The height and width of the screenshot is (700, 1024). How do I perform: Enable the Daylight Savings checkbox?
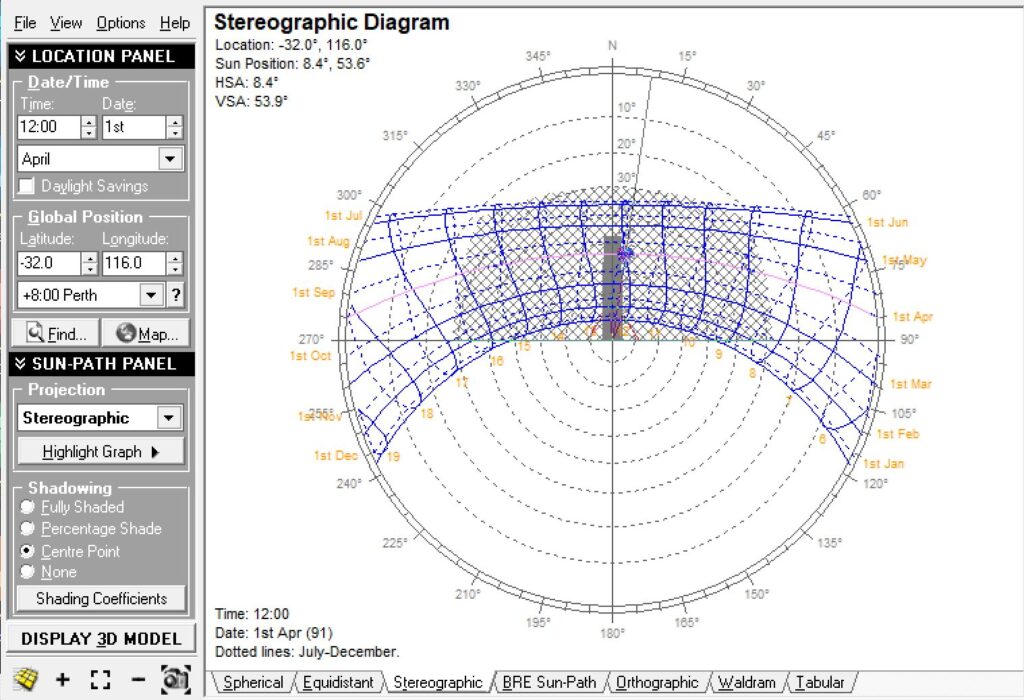point(26,186)
